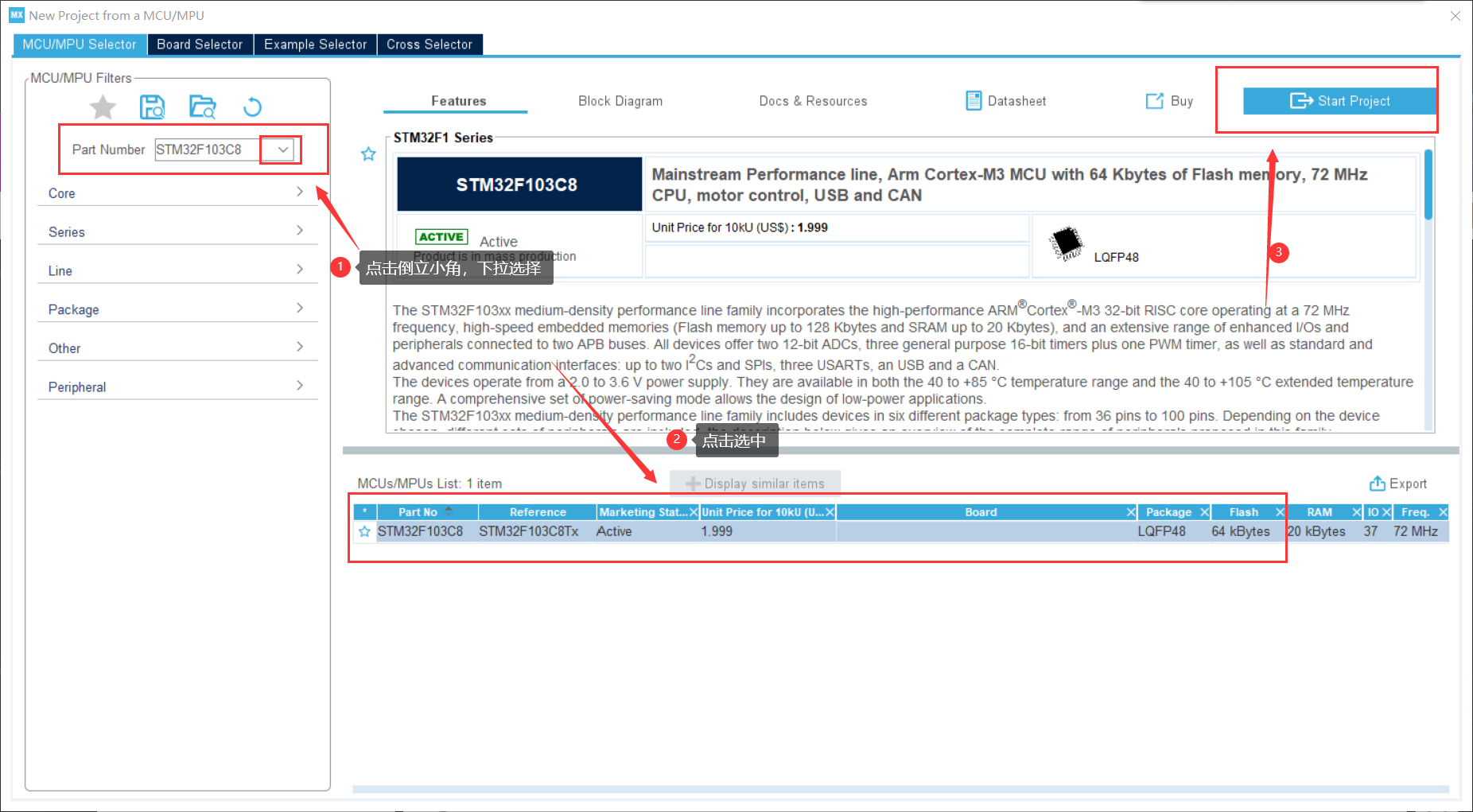The height and width of the screenshot is (812, 1473).
Task: Switch to Board Selector tab
Action: click(x=200, y=45)
